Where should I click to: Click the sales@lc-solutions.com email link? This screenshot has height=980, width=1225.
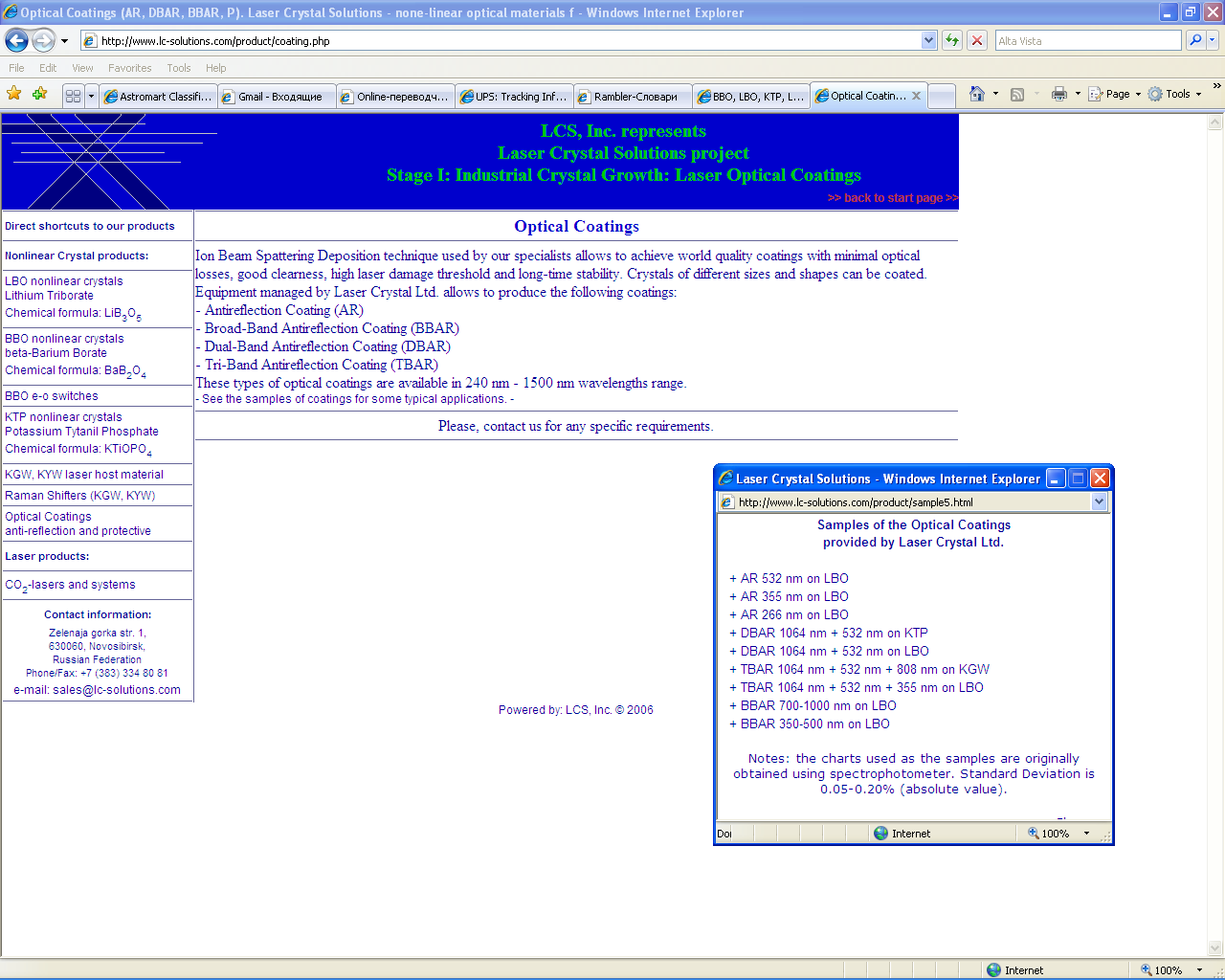[x=117, y=690]
